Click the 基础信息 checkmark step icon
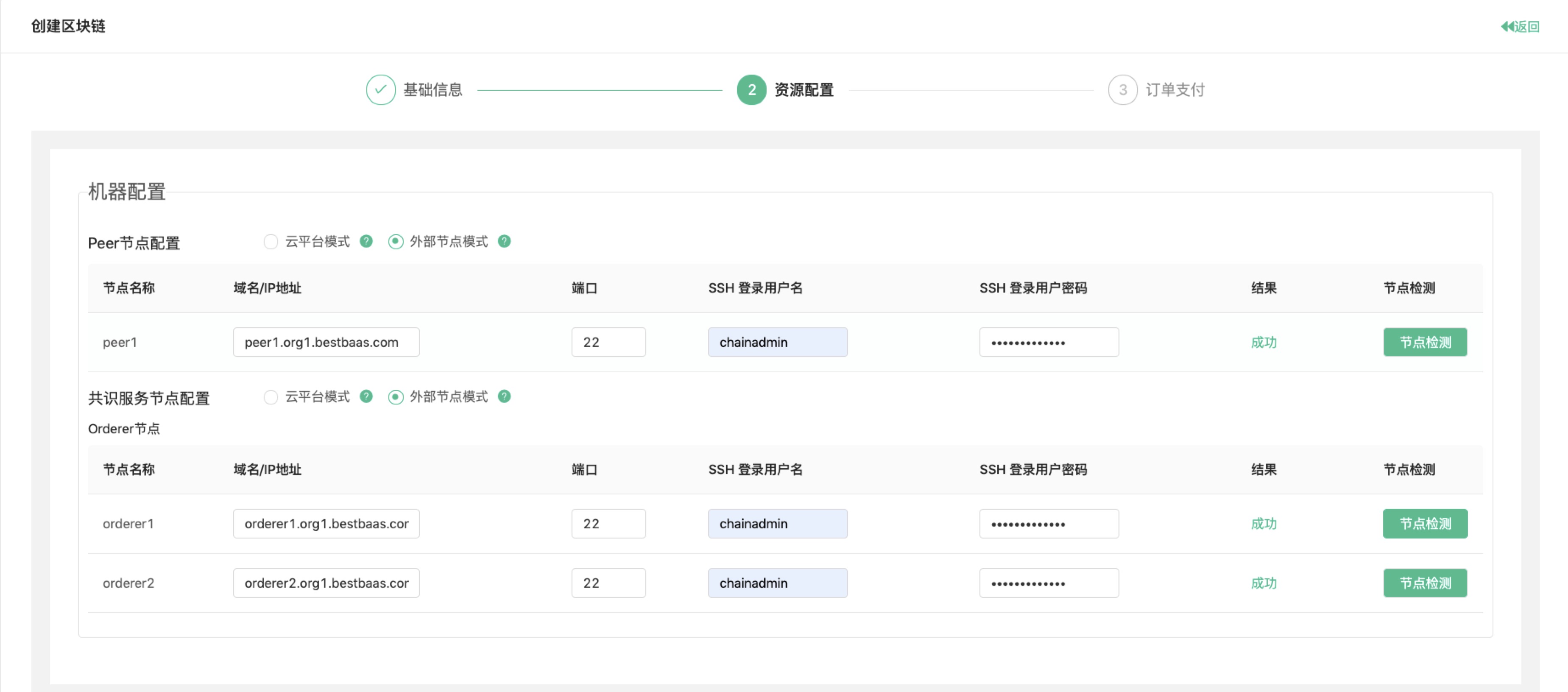This screenshot has width=1568, height=692. (x=381, y=90)
